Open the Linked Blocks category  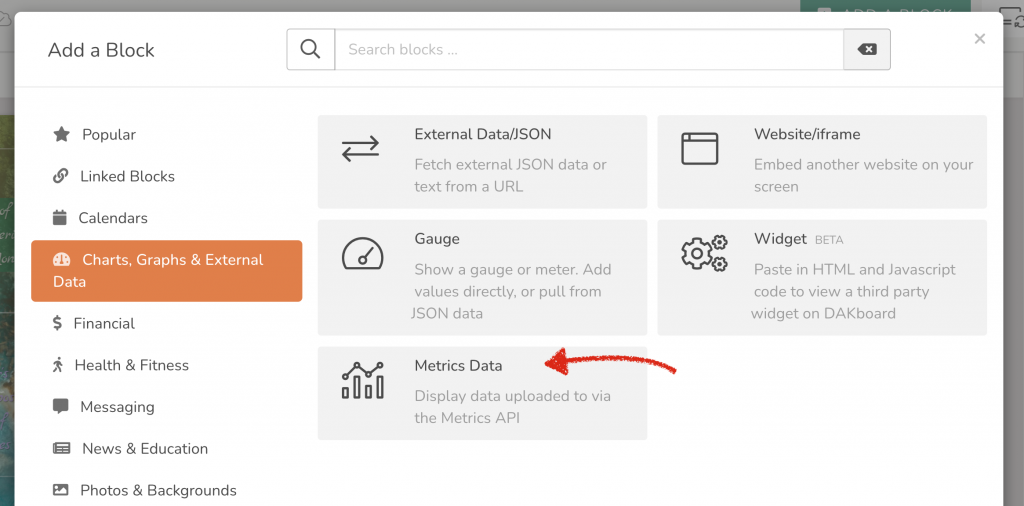tap(167, 176)
